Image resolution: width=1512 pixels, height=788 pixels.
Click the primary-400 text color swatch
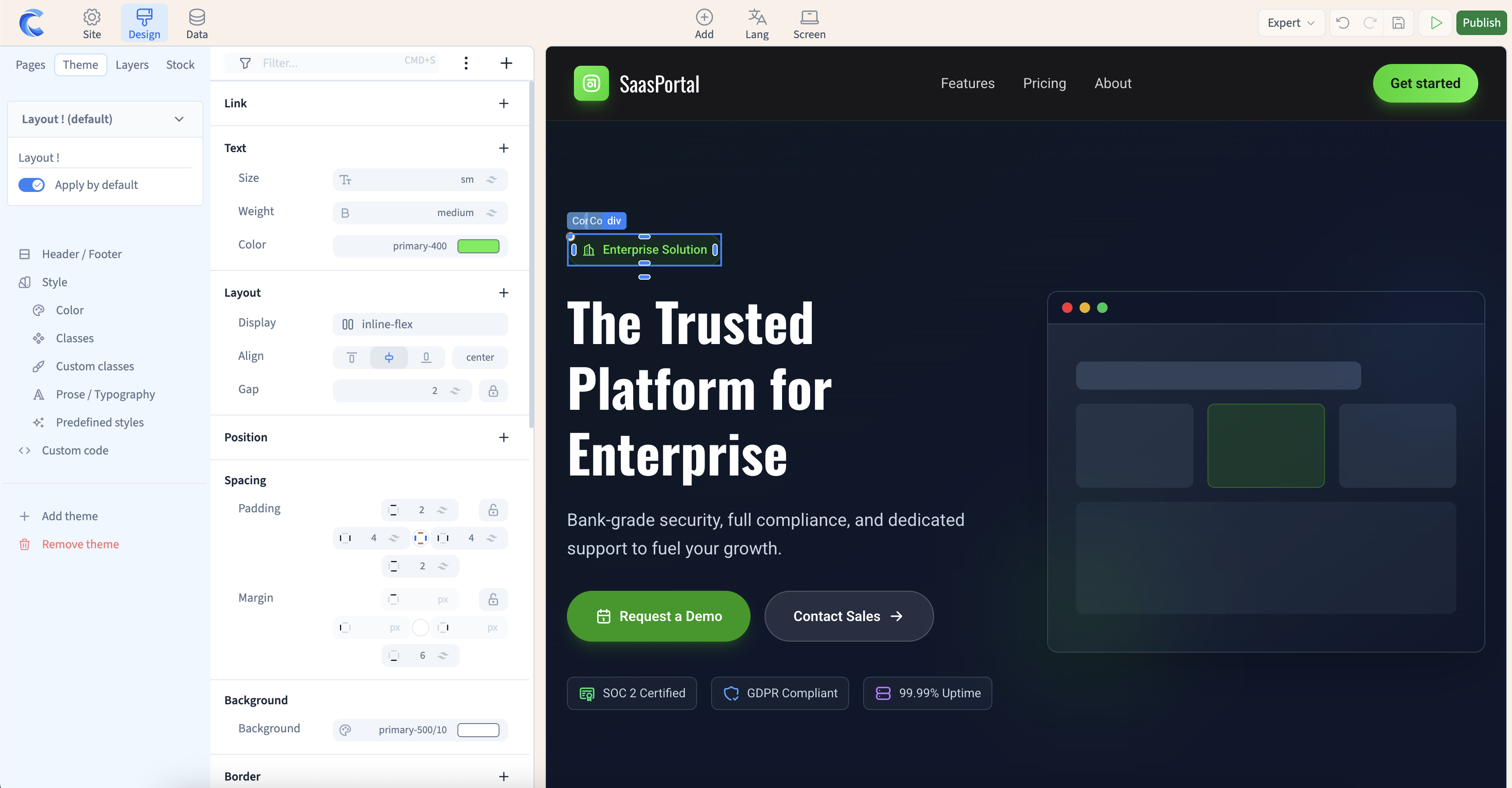[x=478, y=246]
